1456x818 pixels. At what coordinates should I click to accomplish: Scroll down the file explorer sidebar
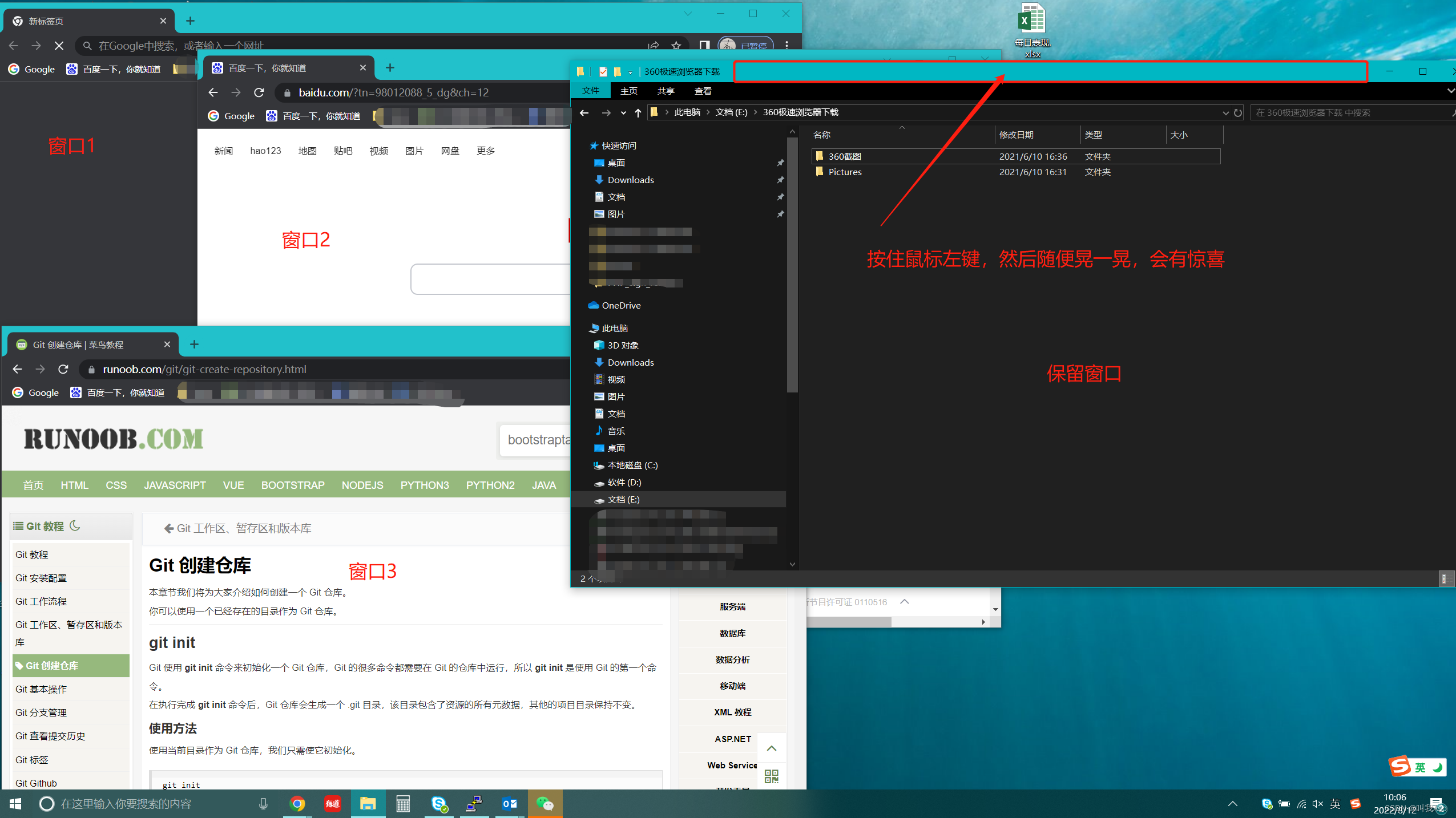pyautogui.click(x=793, y=564)
